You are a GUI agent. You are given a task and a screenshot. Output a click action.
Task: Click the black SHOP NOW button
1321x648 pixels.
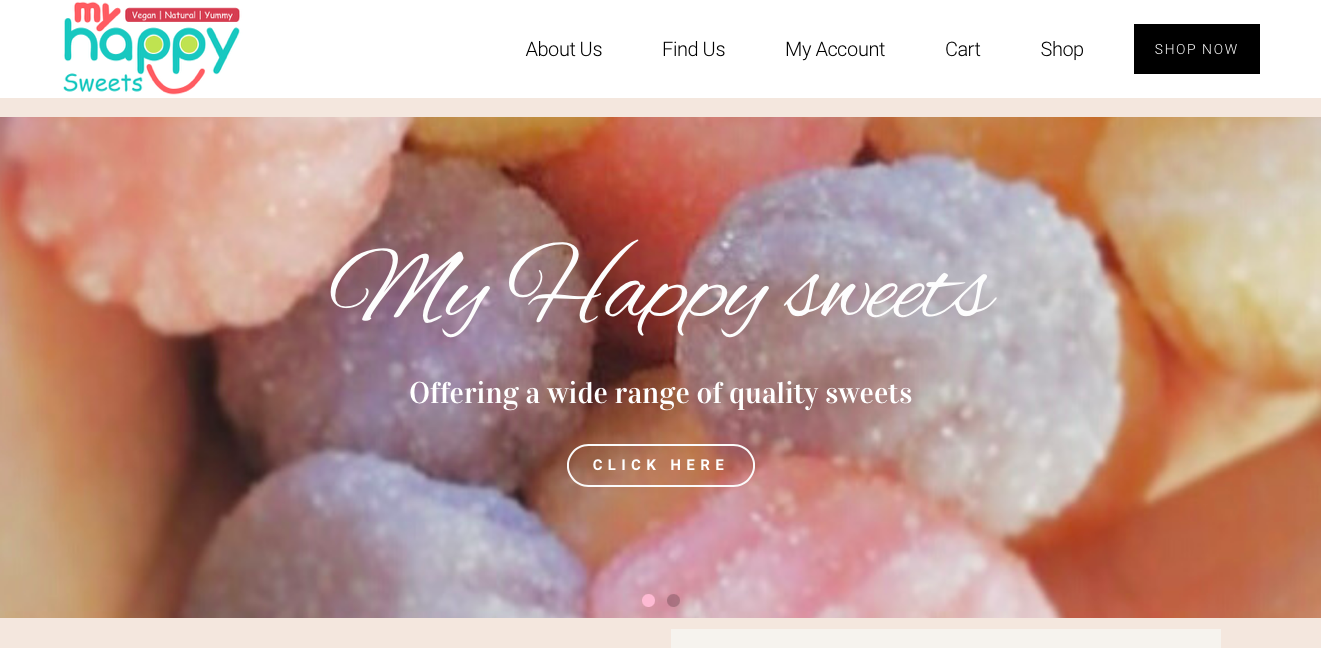(1197, 49)
